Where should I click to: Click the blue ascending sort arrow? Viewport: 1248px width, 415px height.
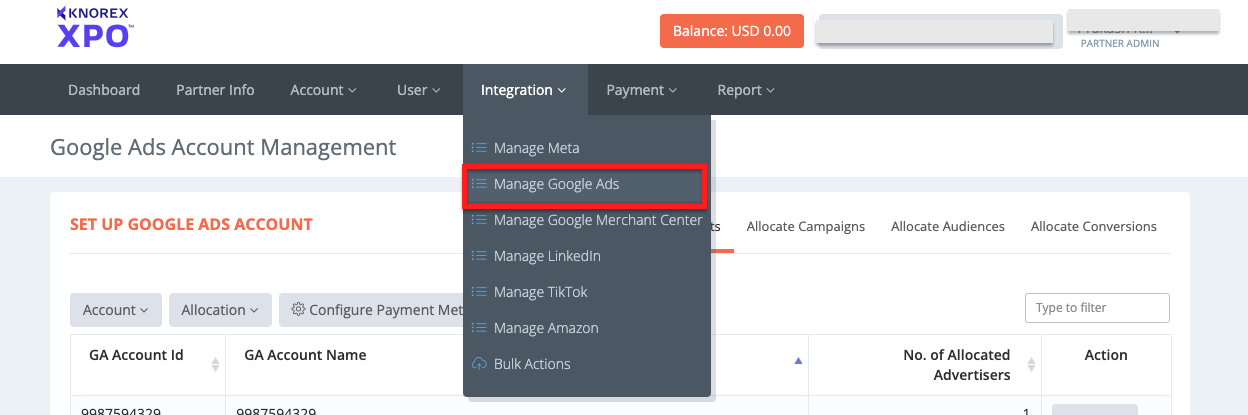[797, 361]
